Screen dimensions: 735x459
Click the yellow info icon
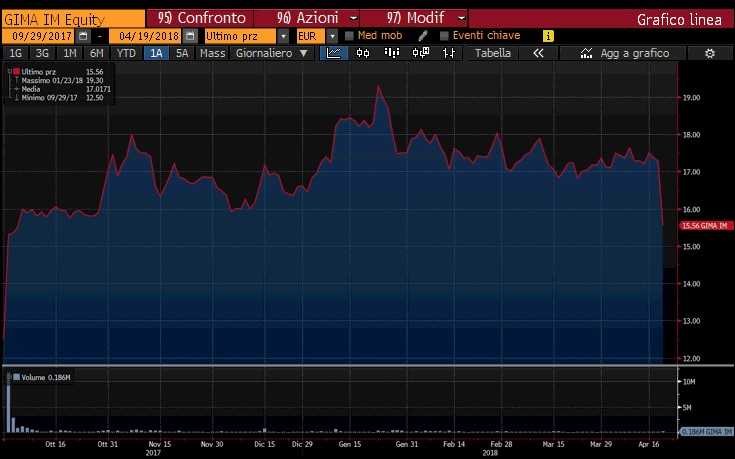pos(548,36)
